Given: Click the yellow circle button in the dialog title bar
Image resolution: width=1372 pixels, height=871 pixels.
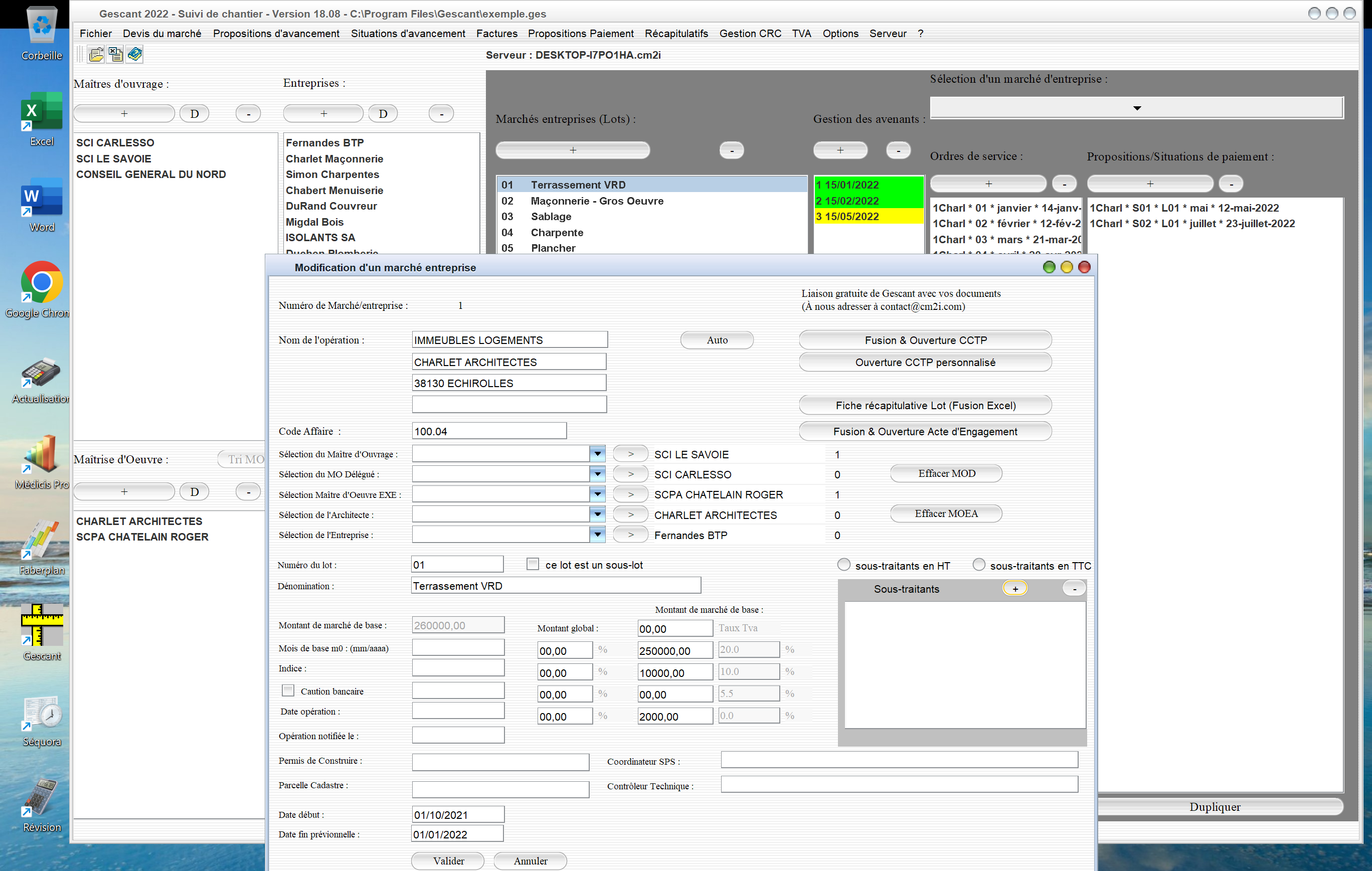Looking at the screenshot, I should (x=1067, y=267).
